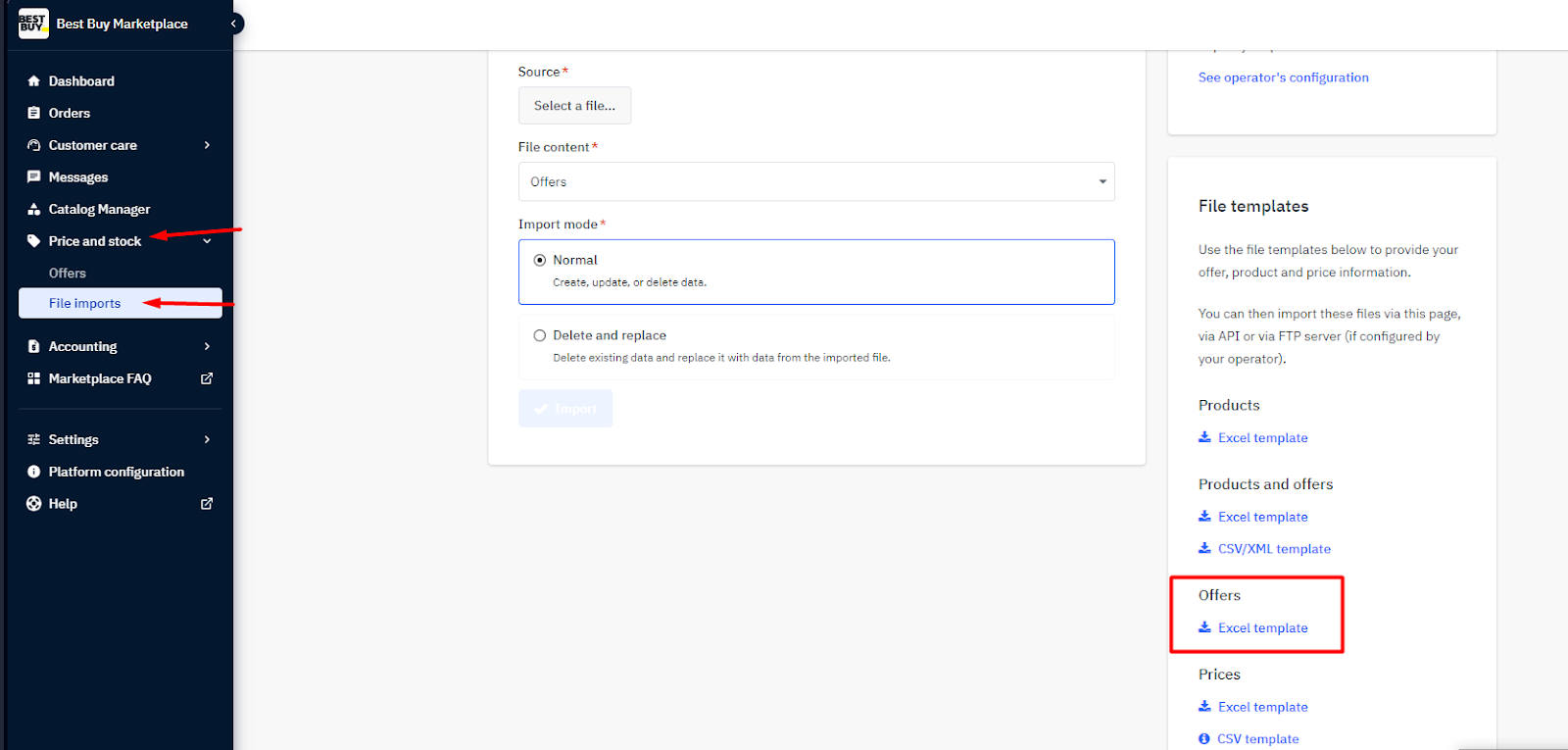Click the Orders clipboard icon
This screenshot has width=1568, height=750.
[x=34, y=114]
